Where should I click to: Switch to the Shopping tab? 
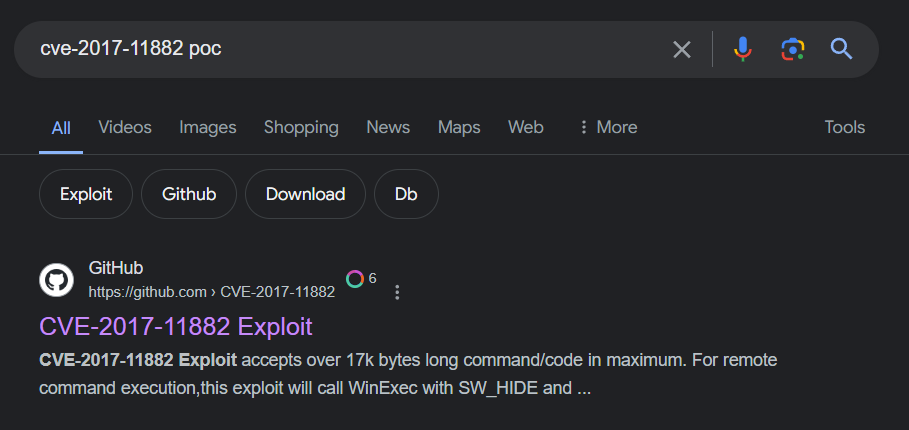(301, 127)
